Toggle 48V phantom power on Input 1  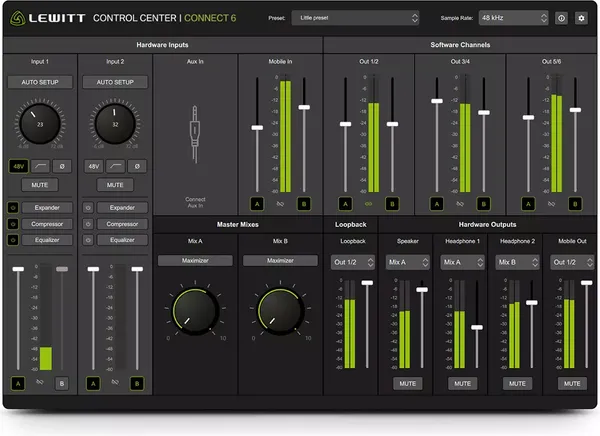(x=17, y=165)
